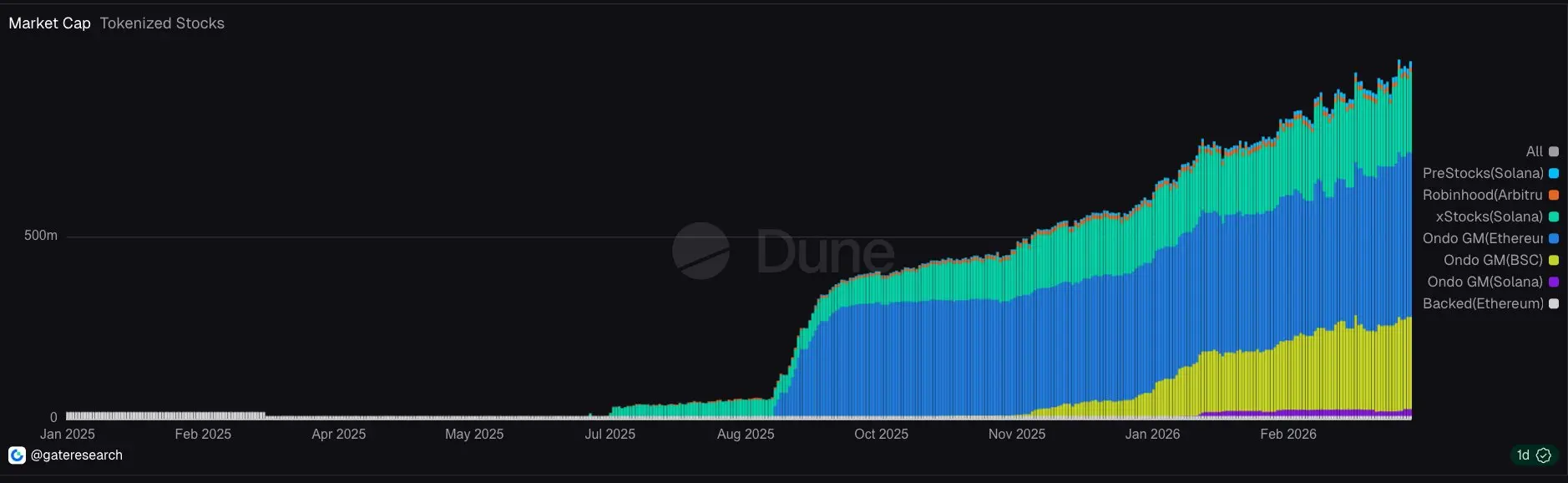Select the Market Cap chart title
1568x483 pixels.
tap(49, 23)
